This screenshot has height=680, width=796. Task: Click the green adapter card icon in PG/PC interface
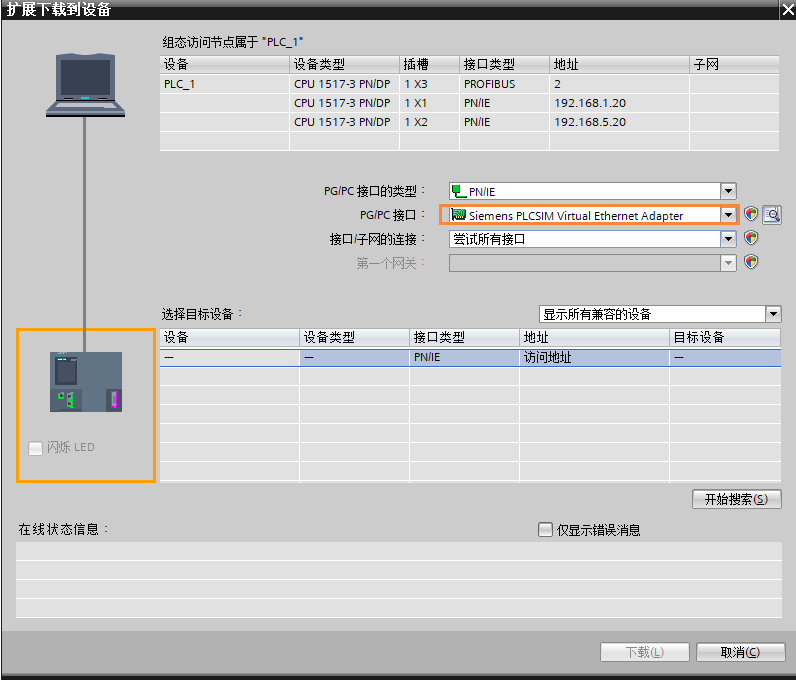[458, 215]
